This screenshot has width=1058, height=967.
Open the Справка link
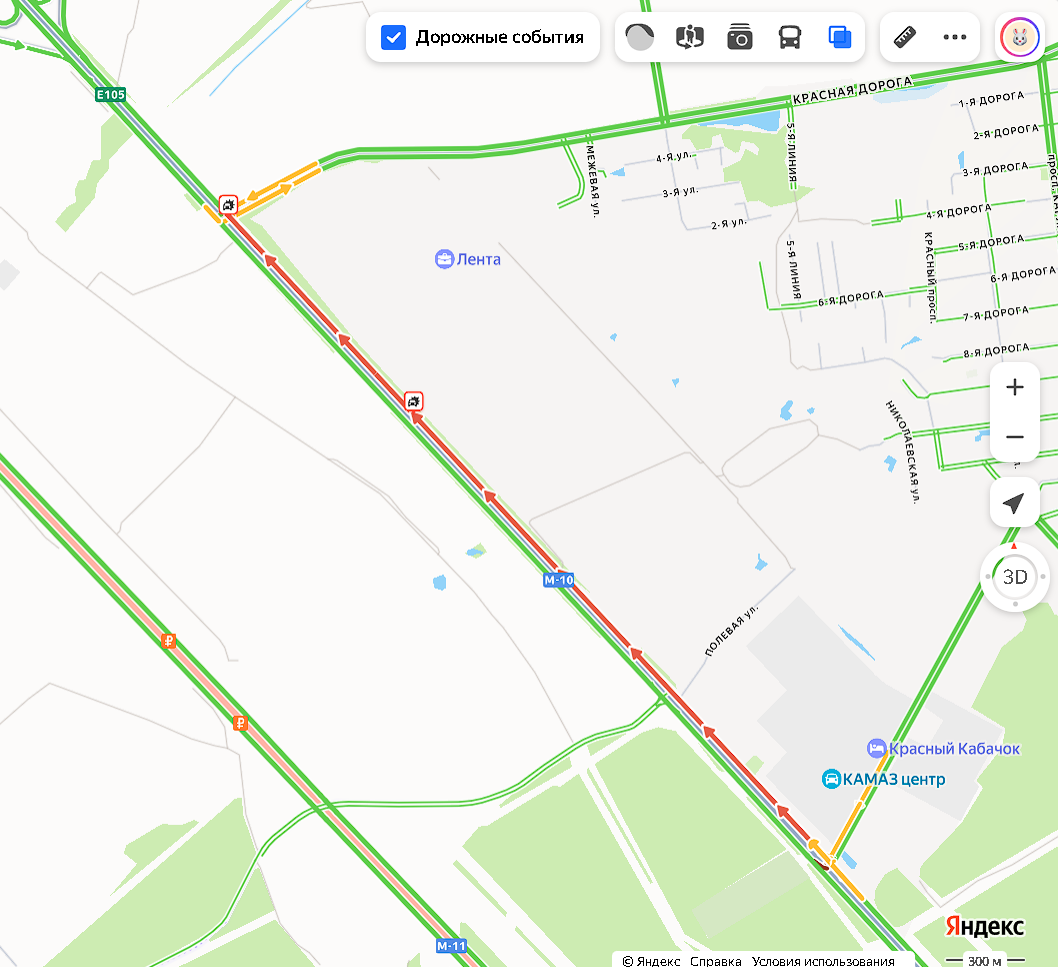[715, 960]
